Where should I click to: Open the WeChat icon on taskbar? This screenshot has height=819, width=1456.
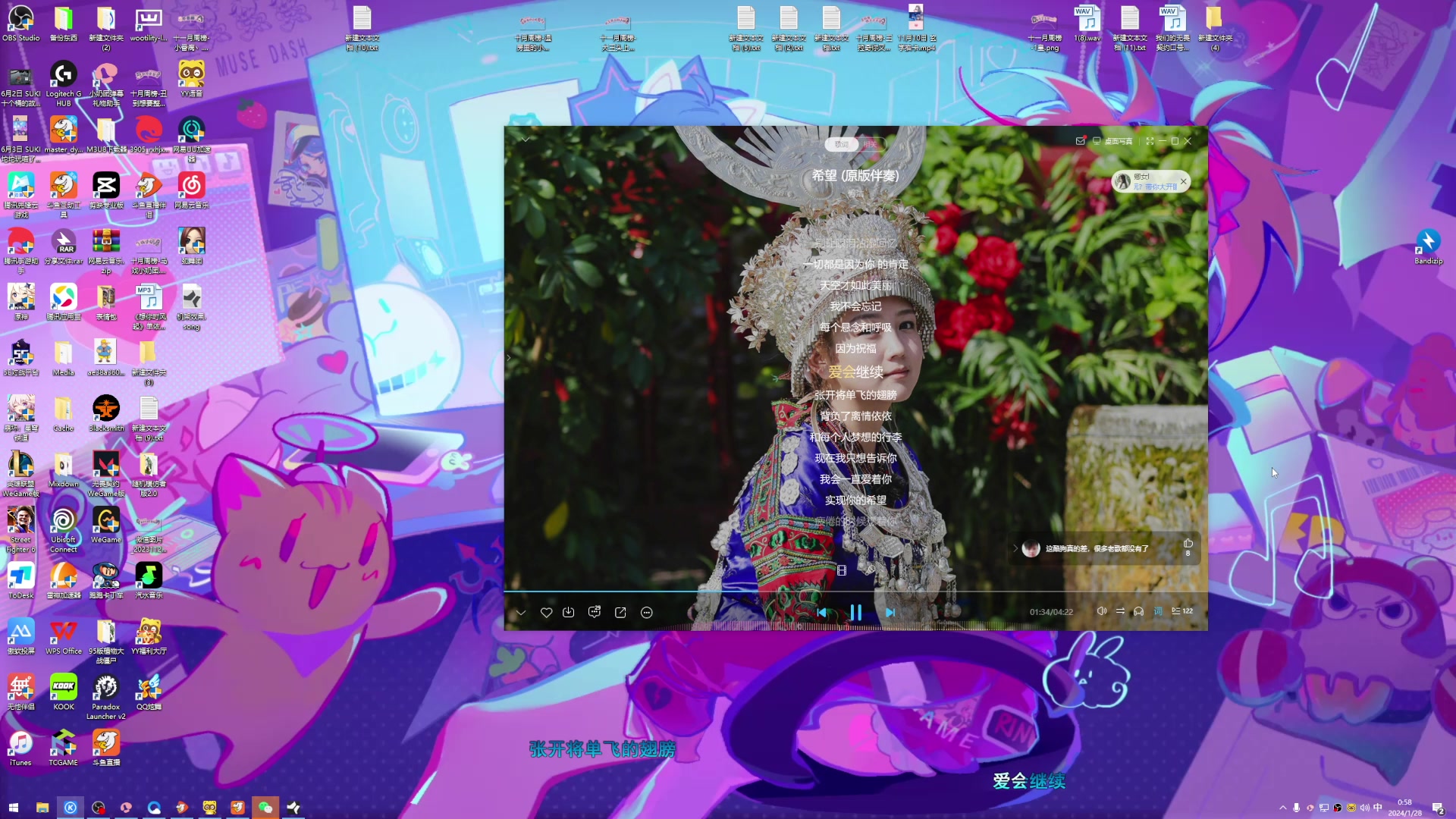[265, 808]
